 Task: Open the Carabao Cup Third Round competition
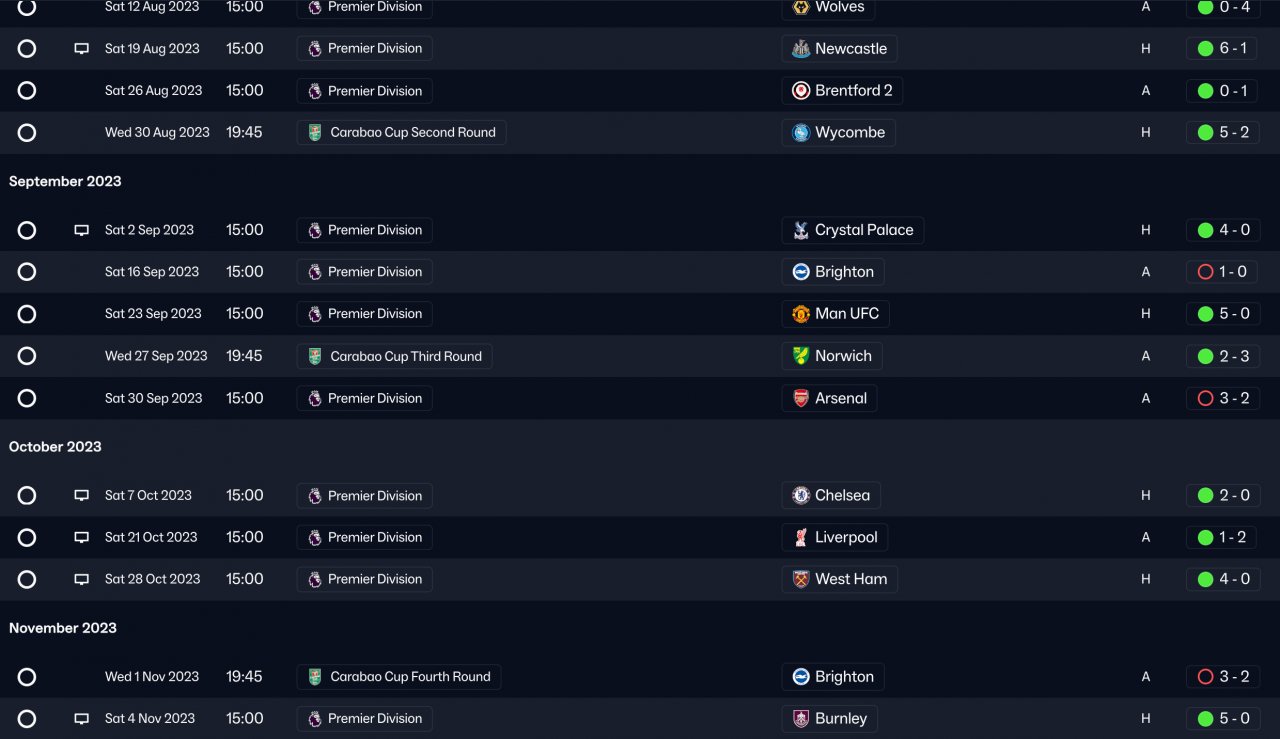coord(405,356)
